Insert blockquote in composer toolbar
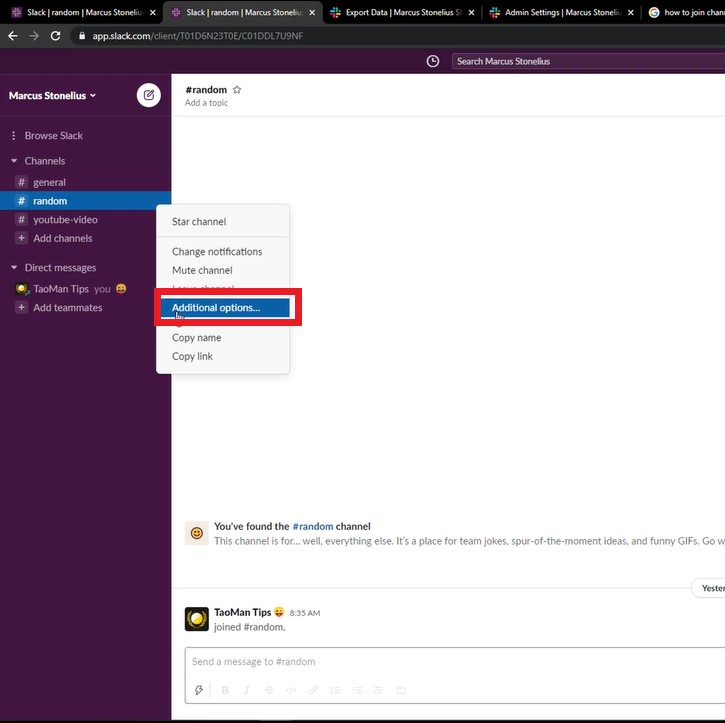 click(x=379, y=690)
